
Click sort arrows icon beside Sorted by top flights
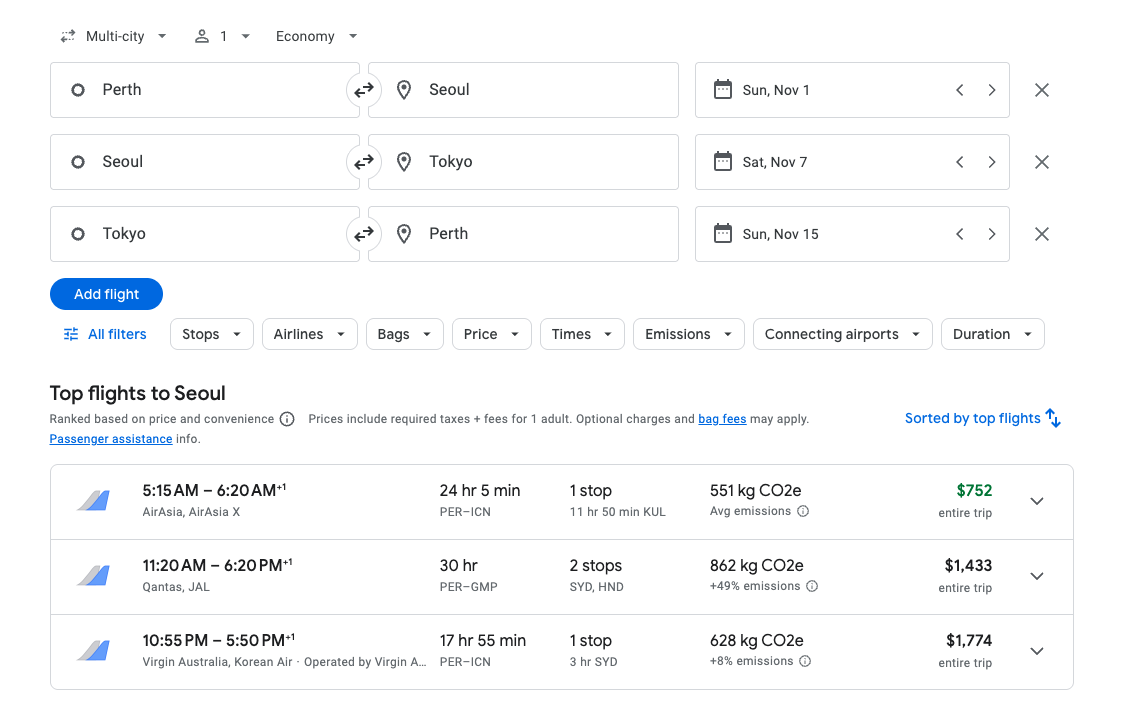pyautogui.click(x=1053, y=418)
